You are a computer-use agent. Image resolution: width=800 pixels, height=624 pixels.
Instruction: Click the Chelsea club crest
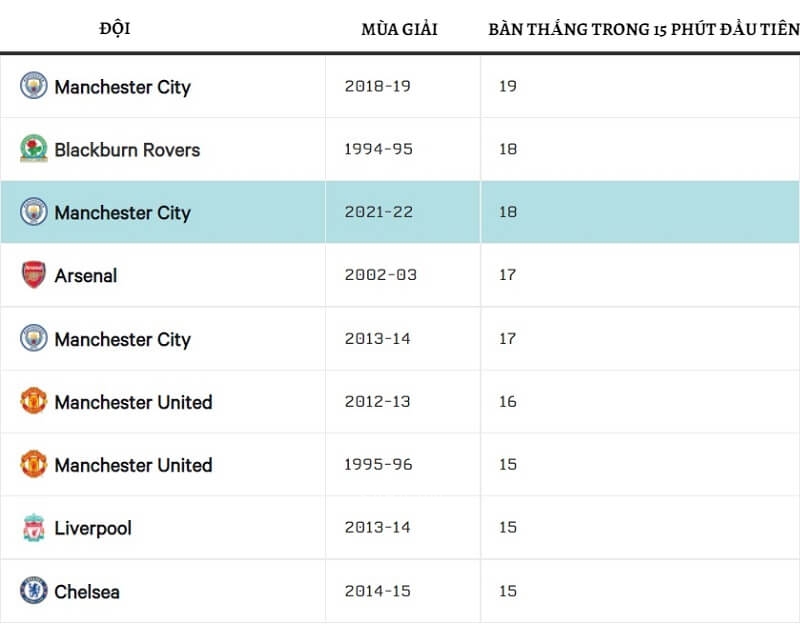click(34, 591)
